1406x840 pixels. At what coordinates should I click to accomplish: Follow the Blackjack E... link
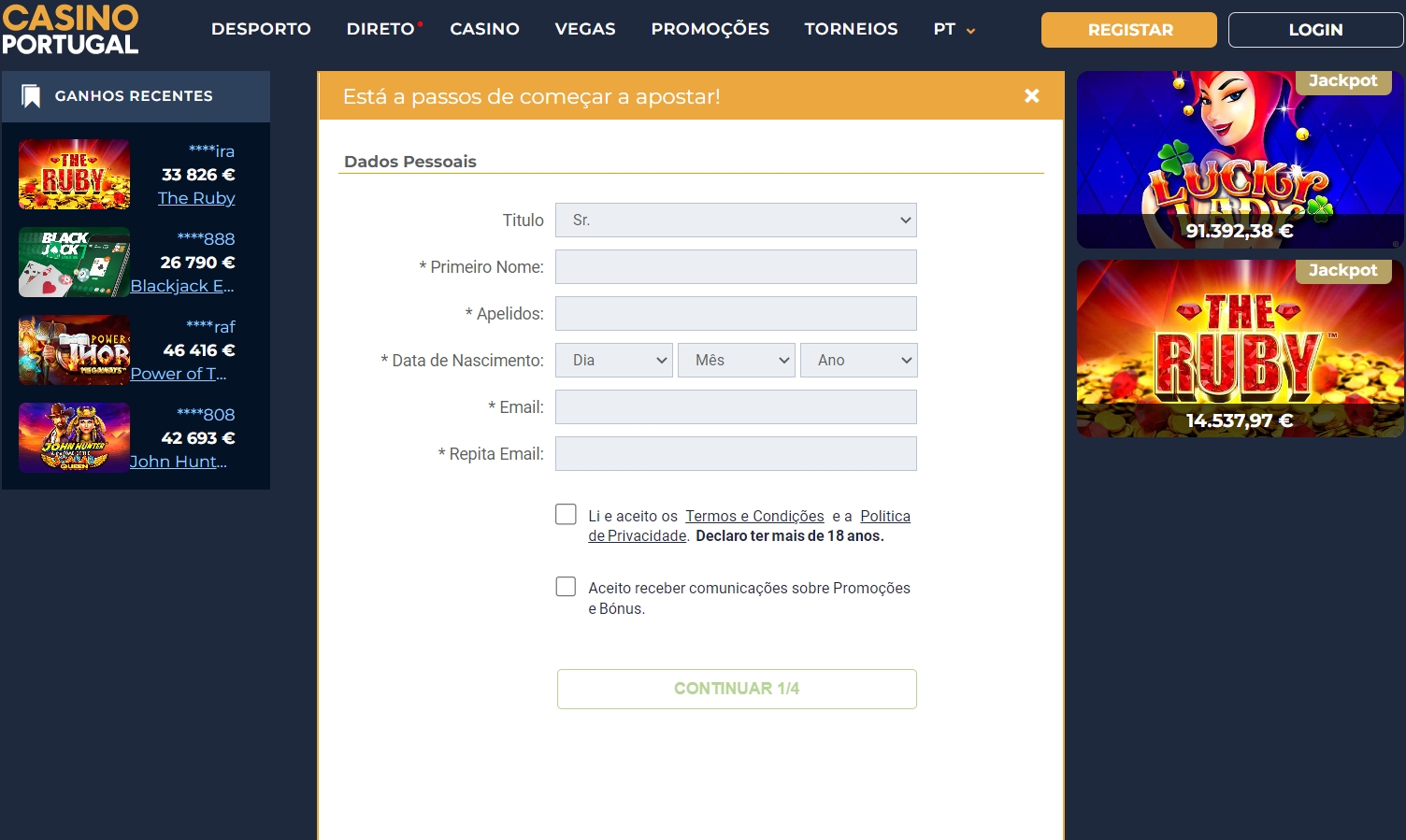click(182, 286)
